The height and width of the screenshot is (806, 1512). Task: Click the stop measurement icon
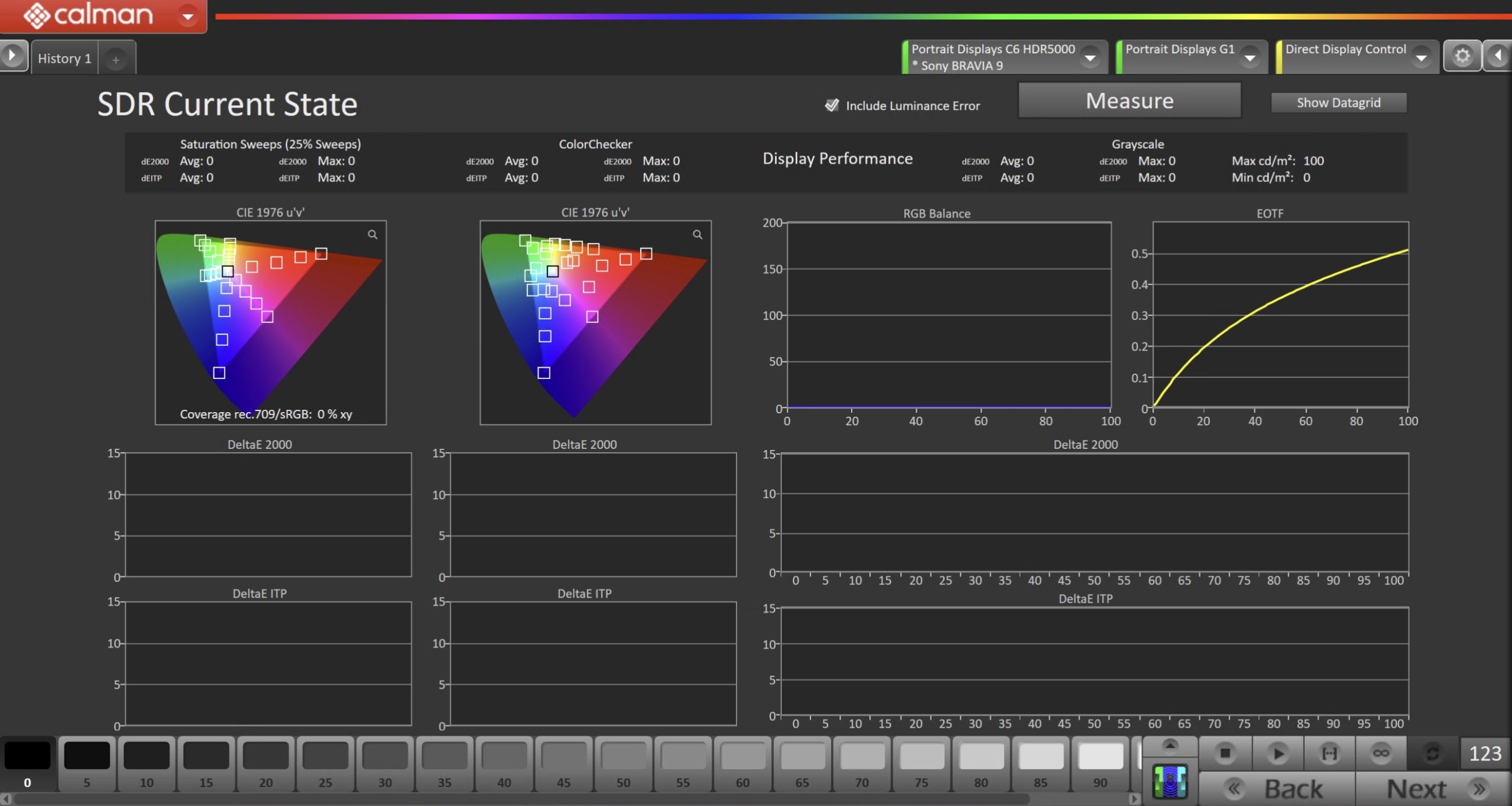(x=1225, y=753)
